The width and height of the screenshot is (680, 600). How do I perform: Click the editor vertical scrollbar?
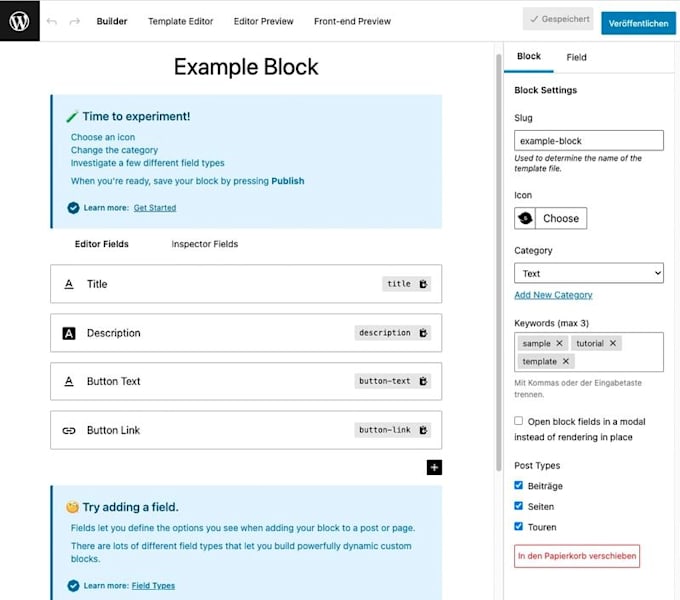[x=499, y=263]
